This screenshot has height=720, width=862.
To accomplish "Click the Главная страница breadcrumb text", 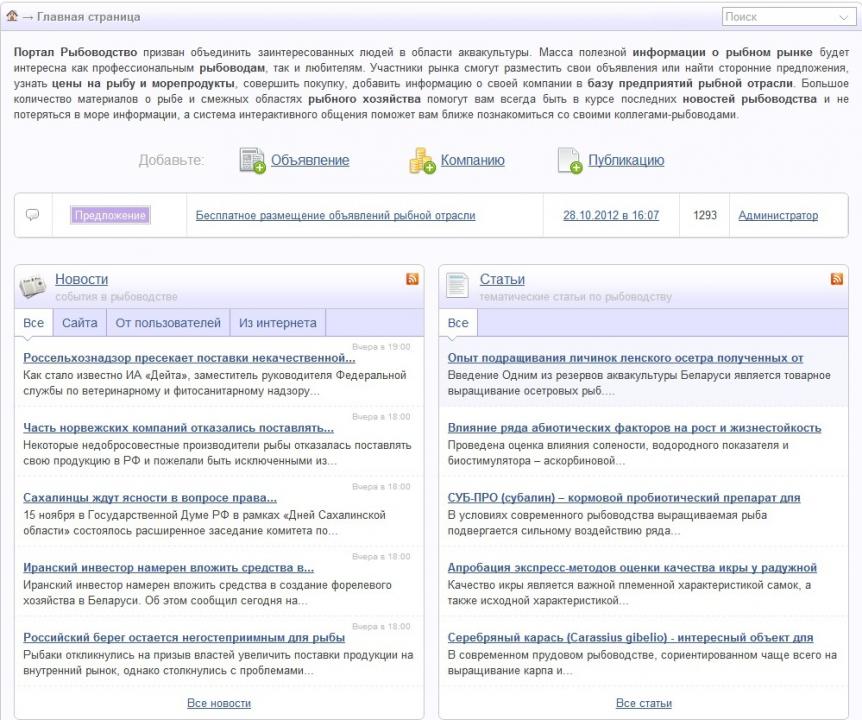I will [x=89, y=17].
